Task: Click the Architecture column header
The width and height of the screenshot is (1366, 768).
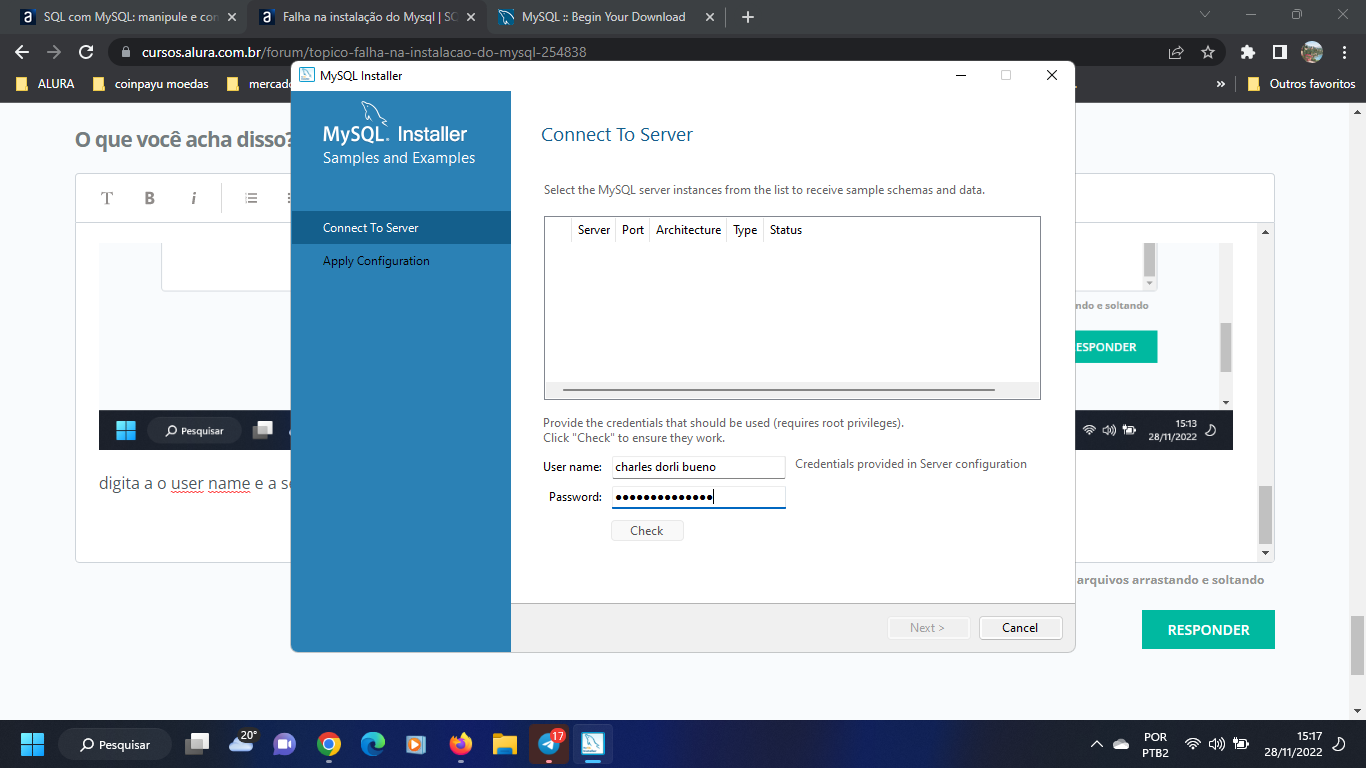Action: (x=688, y=230)
